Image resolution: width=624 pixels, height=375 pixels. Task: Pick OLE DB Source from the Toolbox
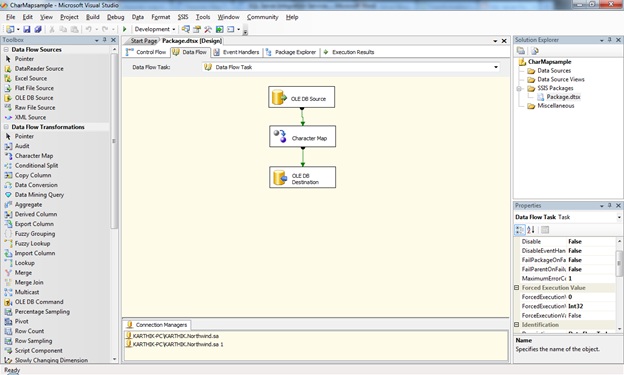coord(34,98)
